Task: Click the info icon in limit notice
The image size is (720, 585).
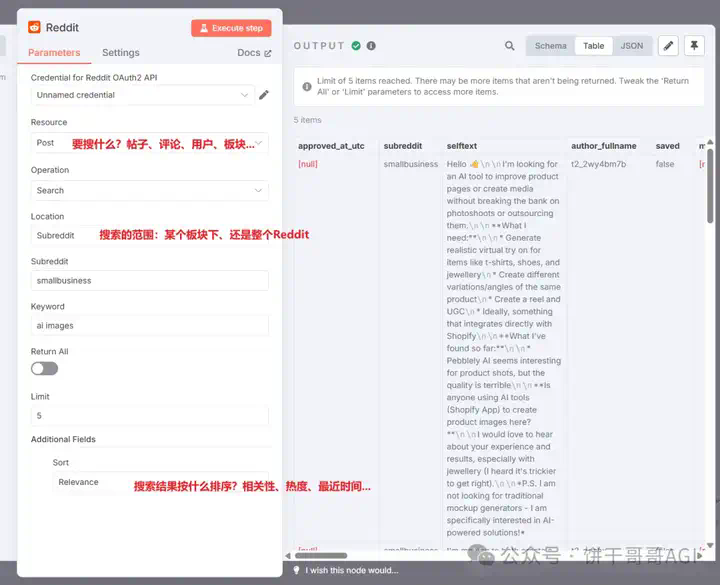Action: (x=307, y=86)
